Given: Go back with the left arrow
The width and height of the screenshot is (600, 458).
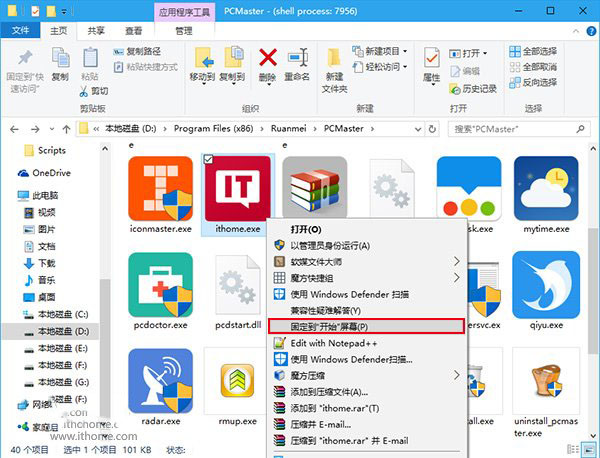Looking at the screenshot, I should (15, 129).
